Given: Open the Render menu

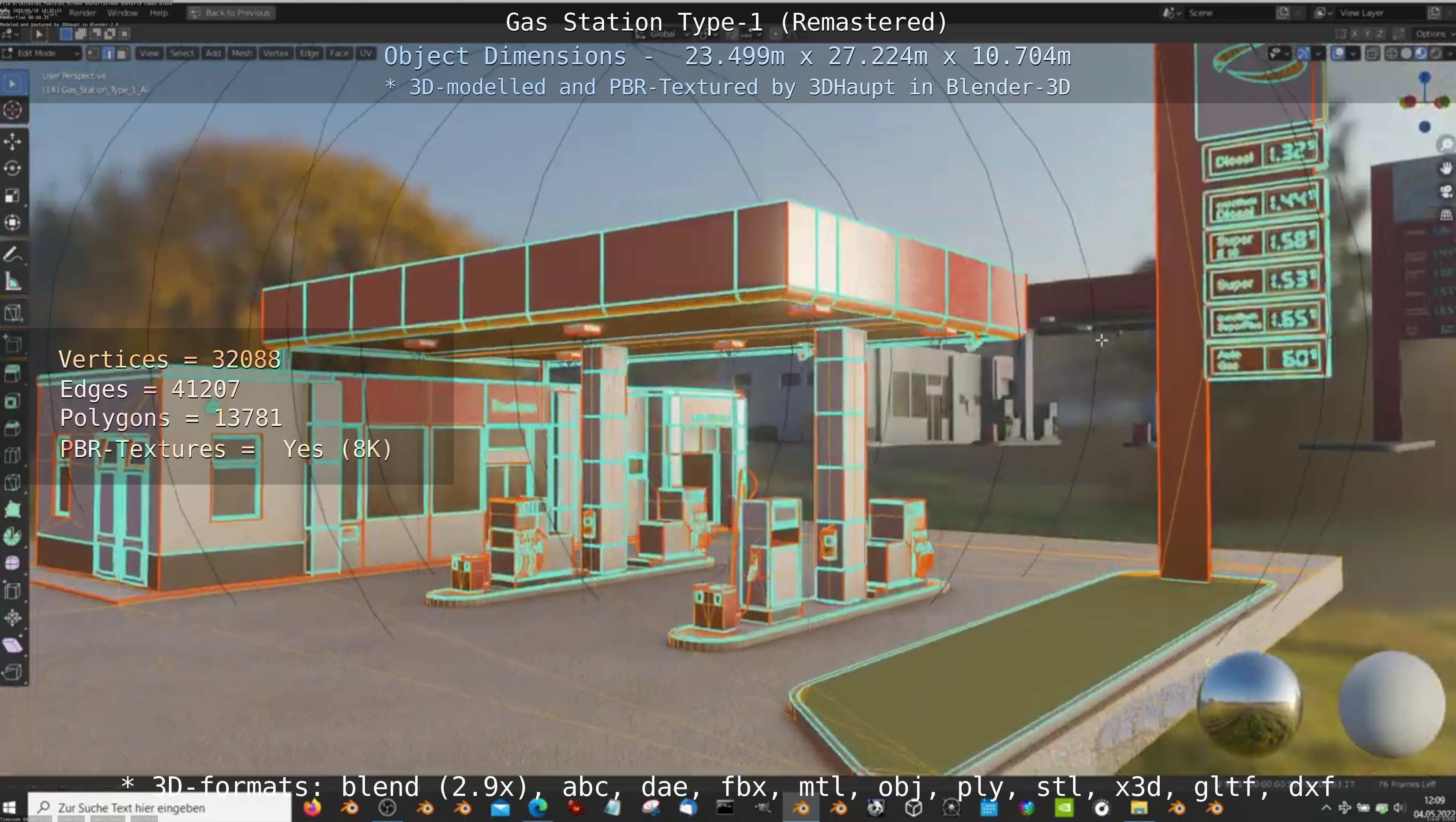Looking at the screenshot, I should [x=83, y=12].
